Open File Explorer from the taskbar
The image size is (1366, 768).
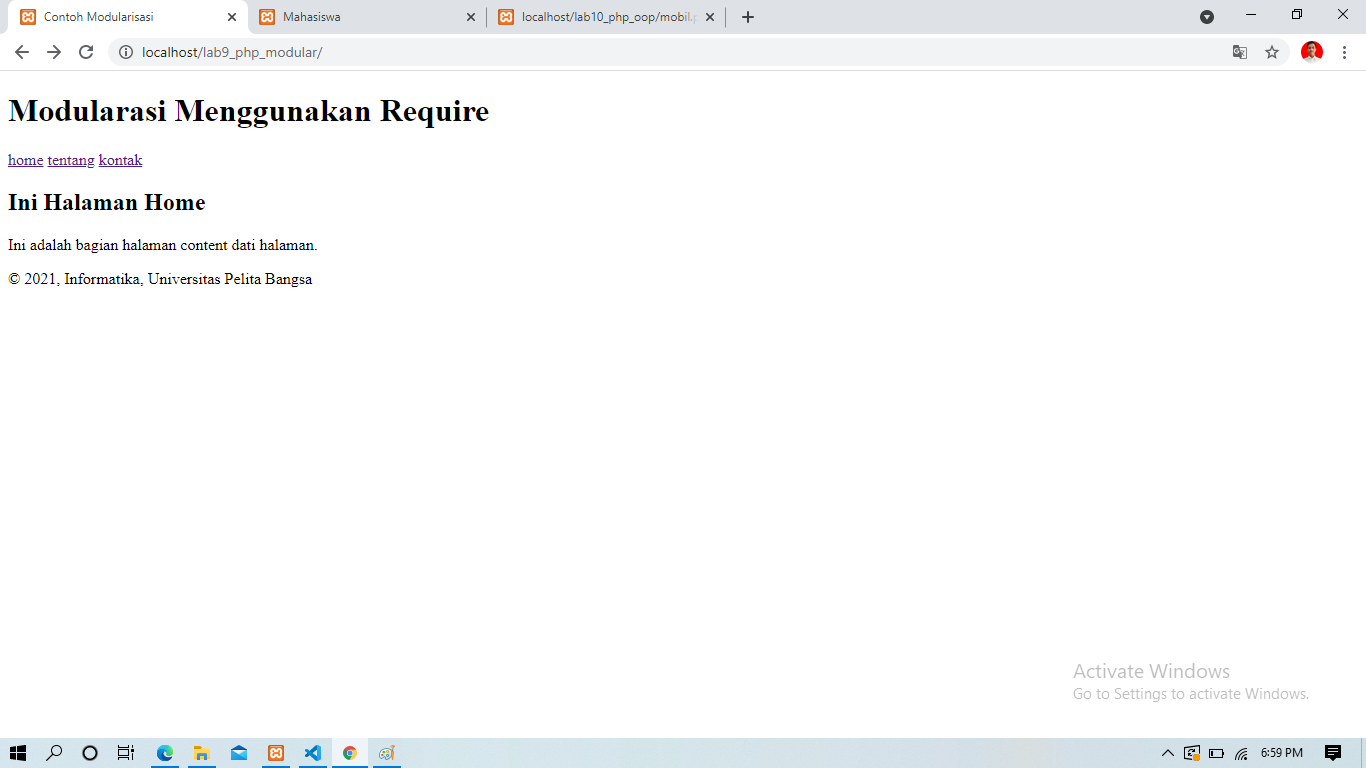pos(202,753)
